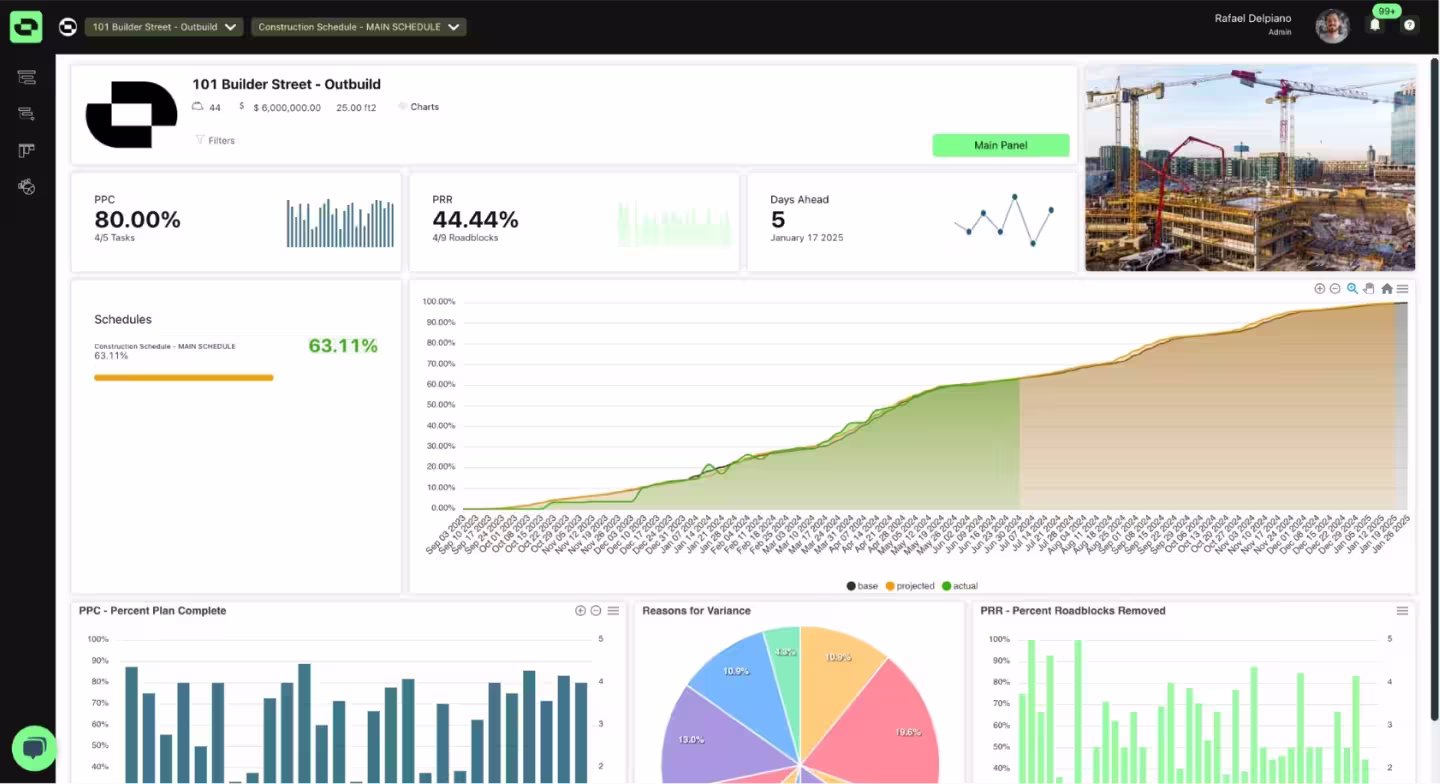The image size is (1440, 784).
Task: Click the PPC 80.00% metric card value
Action: tap(137, 219)
